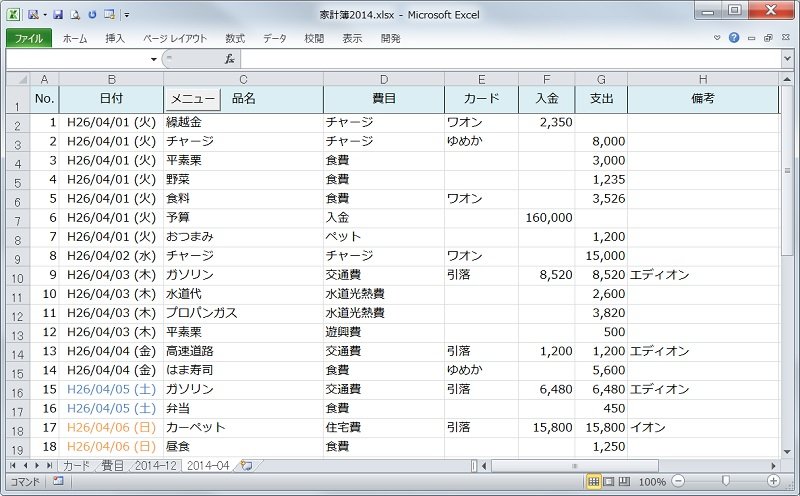Click the zoom slider handle
Image resolution: width=800 pixels, height=496 pixels.
[x=726, y=481]
